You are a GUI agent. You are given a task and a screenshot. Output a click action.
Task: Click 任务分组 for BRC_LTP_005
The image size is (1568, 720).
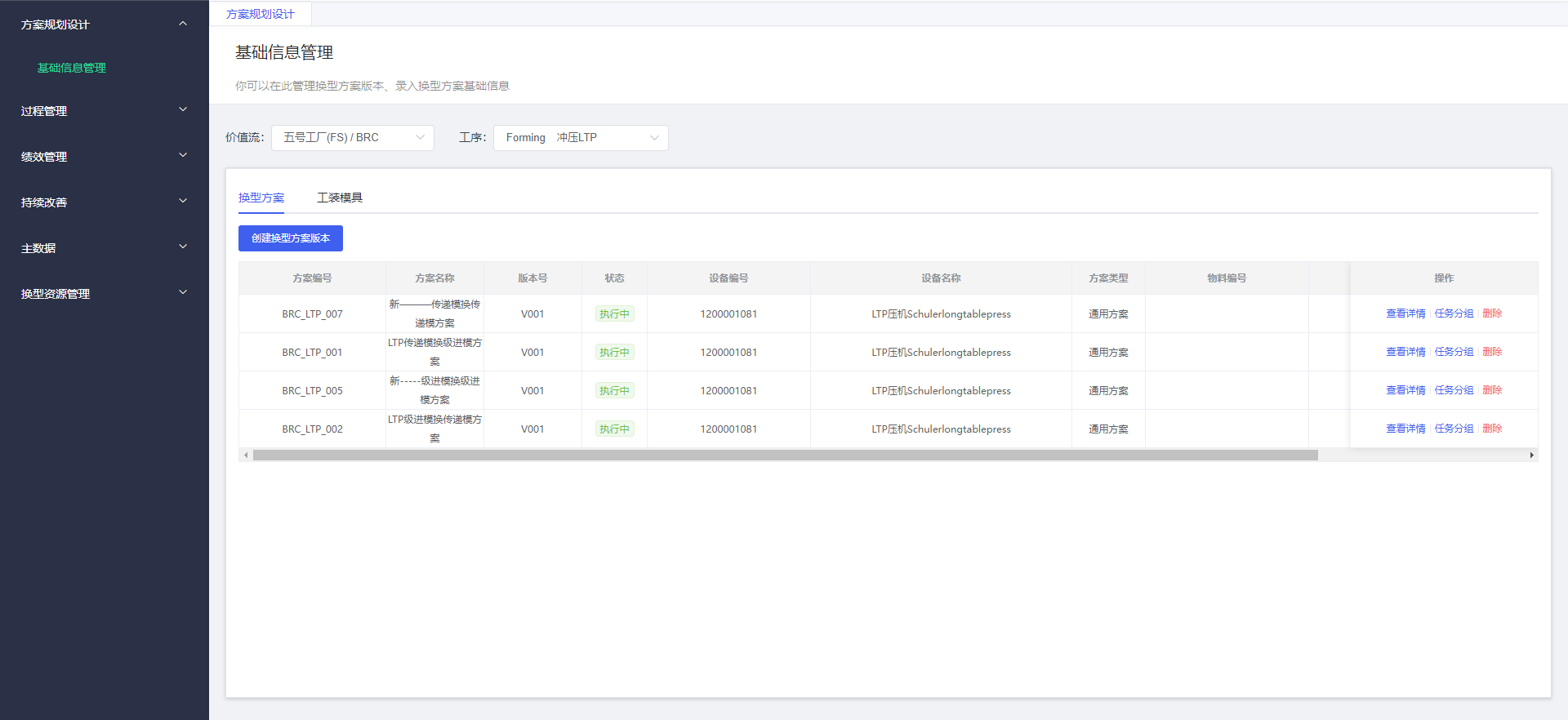point(1454,390)
